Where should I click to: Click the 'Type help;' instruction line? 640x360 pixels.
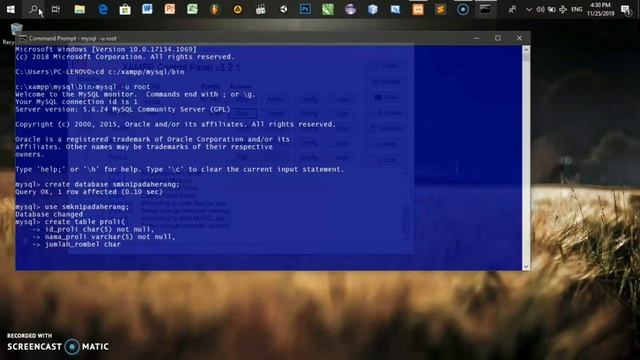click(180, 169)
